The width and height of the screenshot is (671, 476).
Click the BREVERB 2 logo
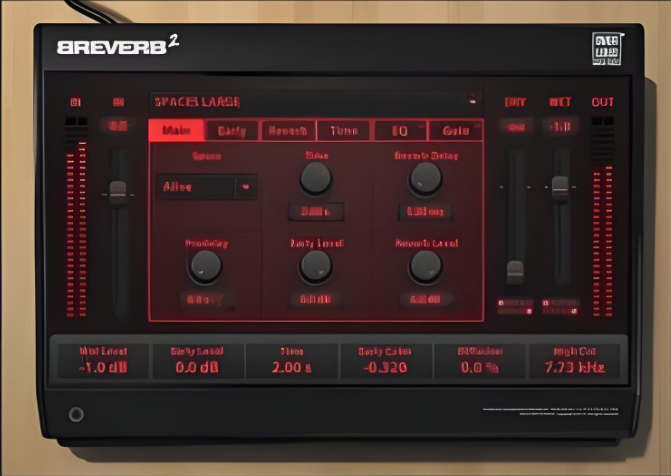click(x=118, y=45)
